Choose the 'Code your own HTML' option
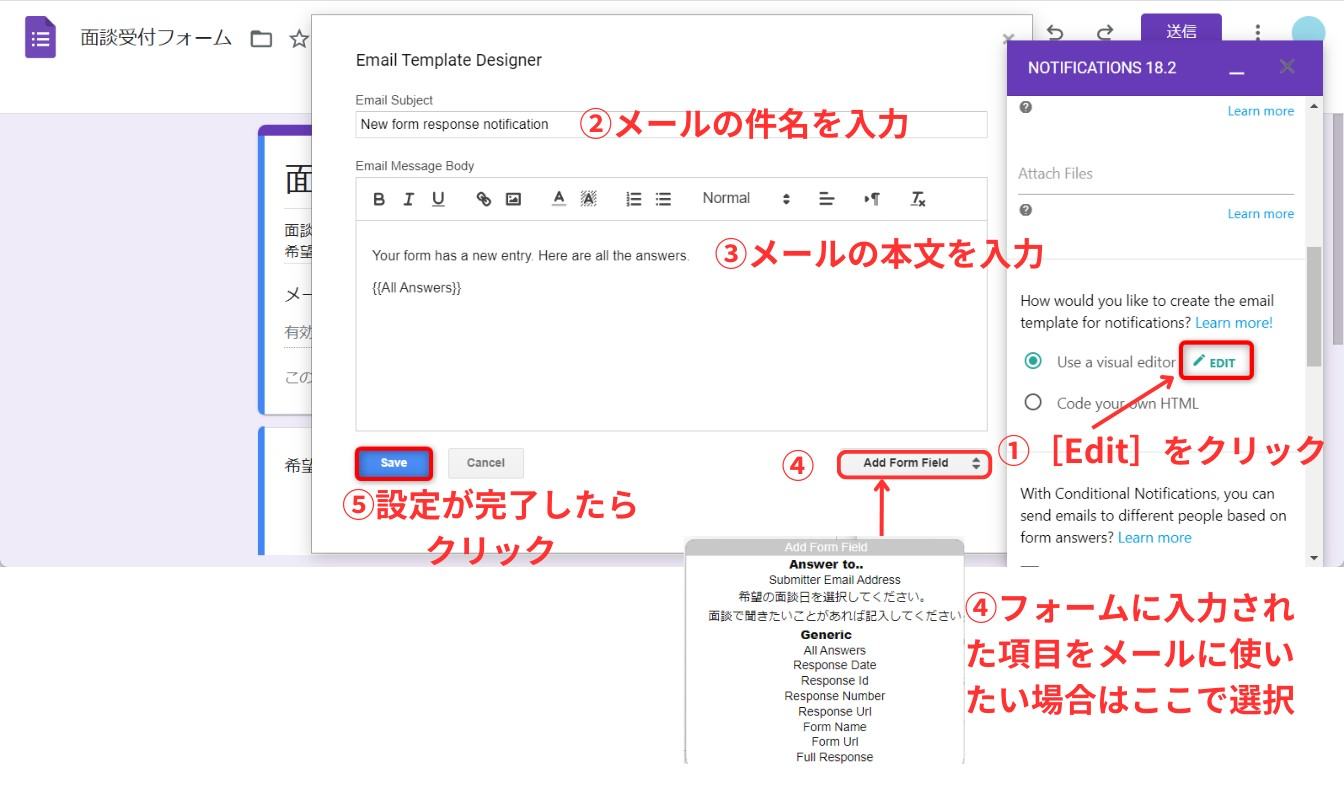The width and height of the screenshot is (1344, 800). pyautogui.click(x=1033, y=403)
